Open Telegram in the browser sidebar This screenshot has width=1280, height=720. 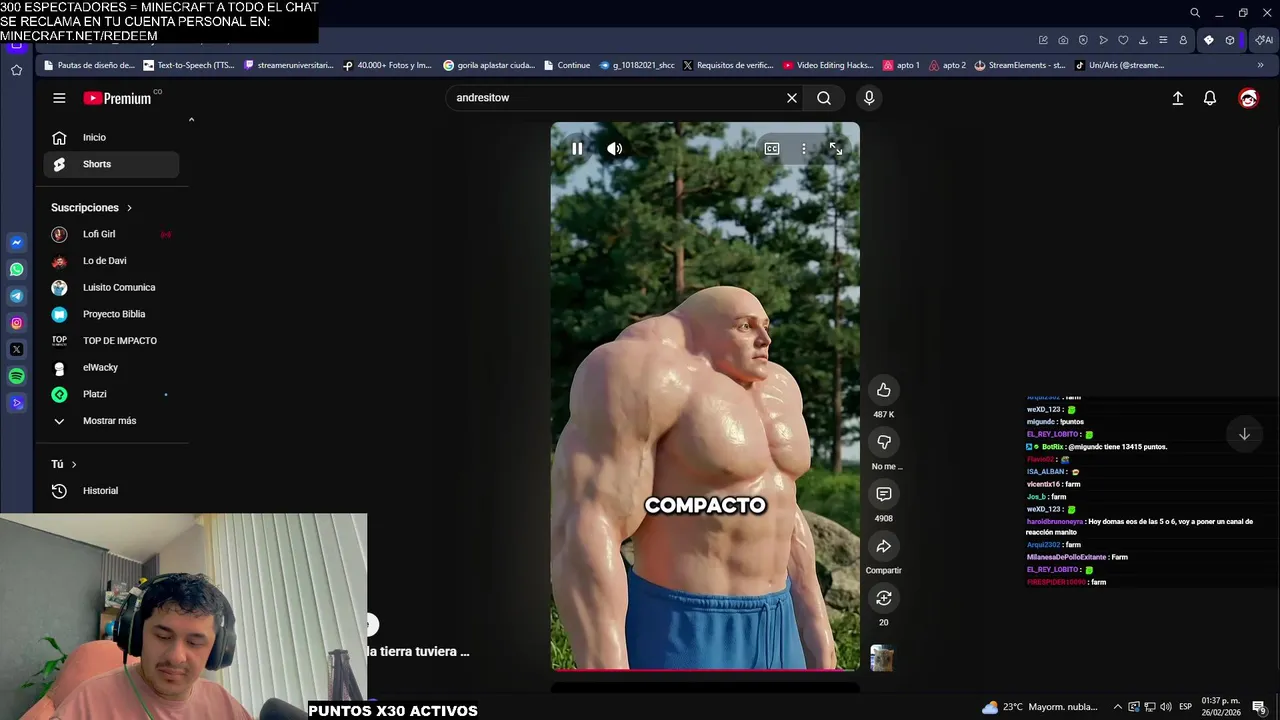[17, 296]
